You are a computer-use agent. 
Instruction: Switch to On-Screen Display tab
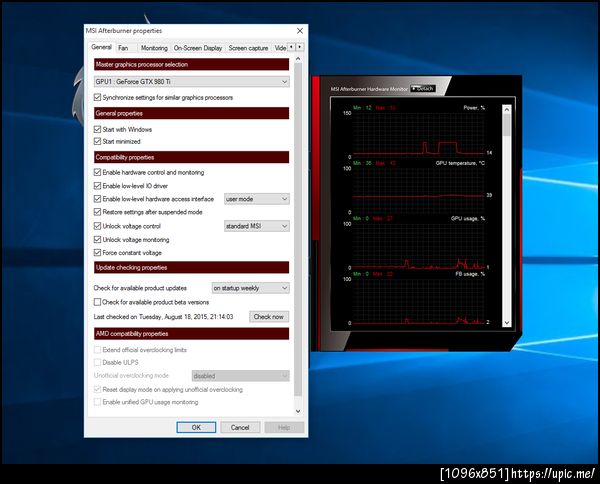pos(198,48)
